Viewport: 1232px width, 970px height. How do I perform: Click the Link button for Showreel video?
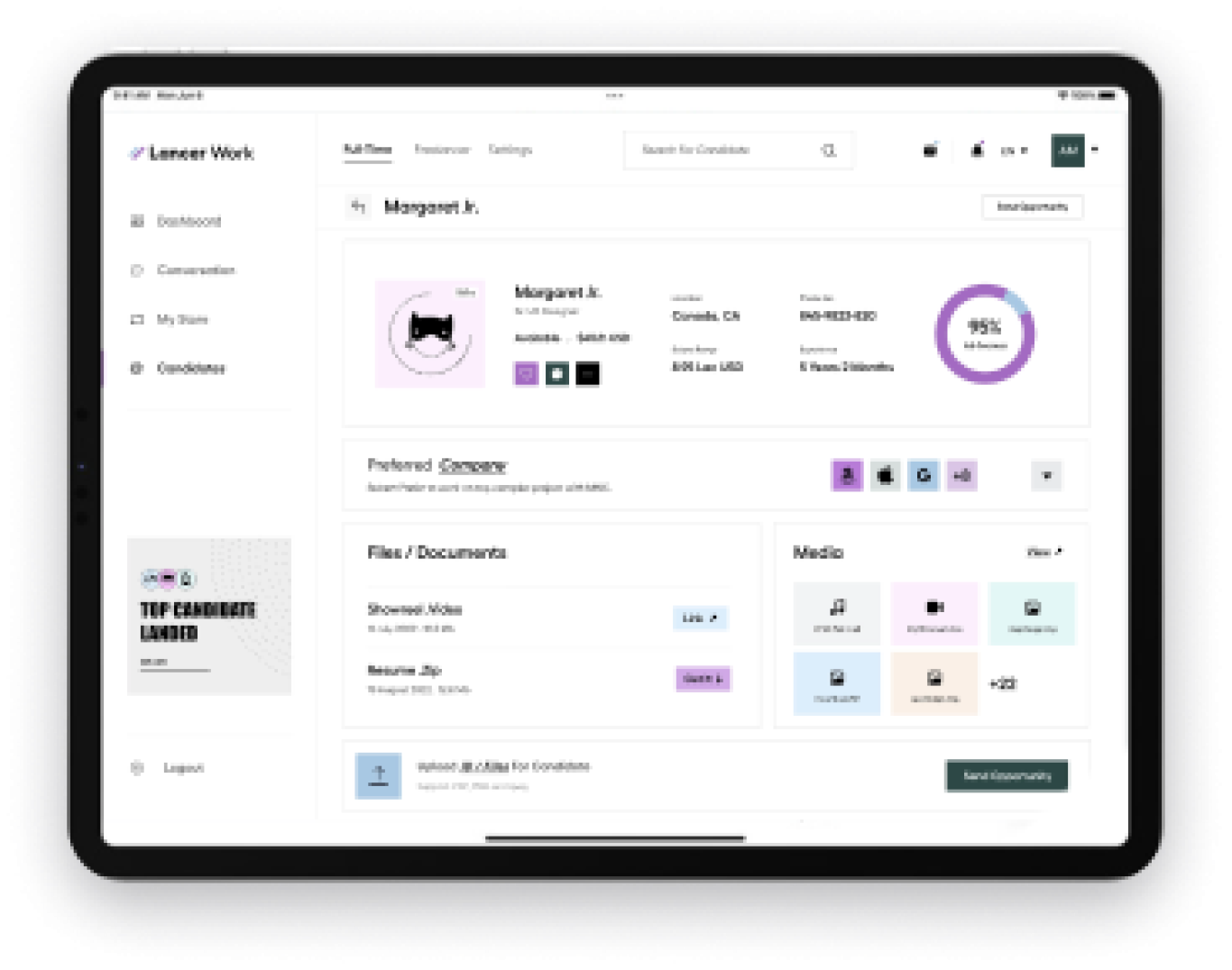coord(700,618)
